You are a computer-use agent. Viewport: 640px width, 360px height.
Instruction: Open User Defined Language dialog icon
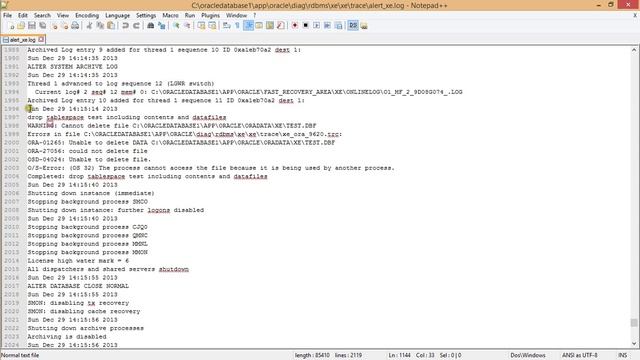259,26
